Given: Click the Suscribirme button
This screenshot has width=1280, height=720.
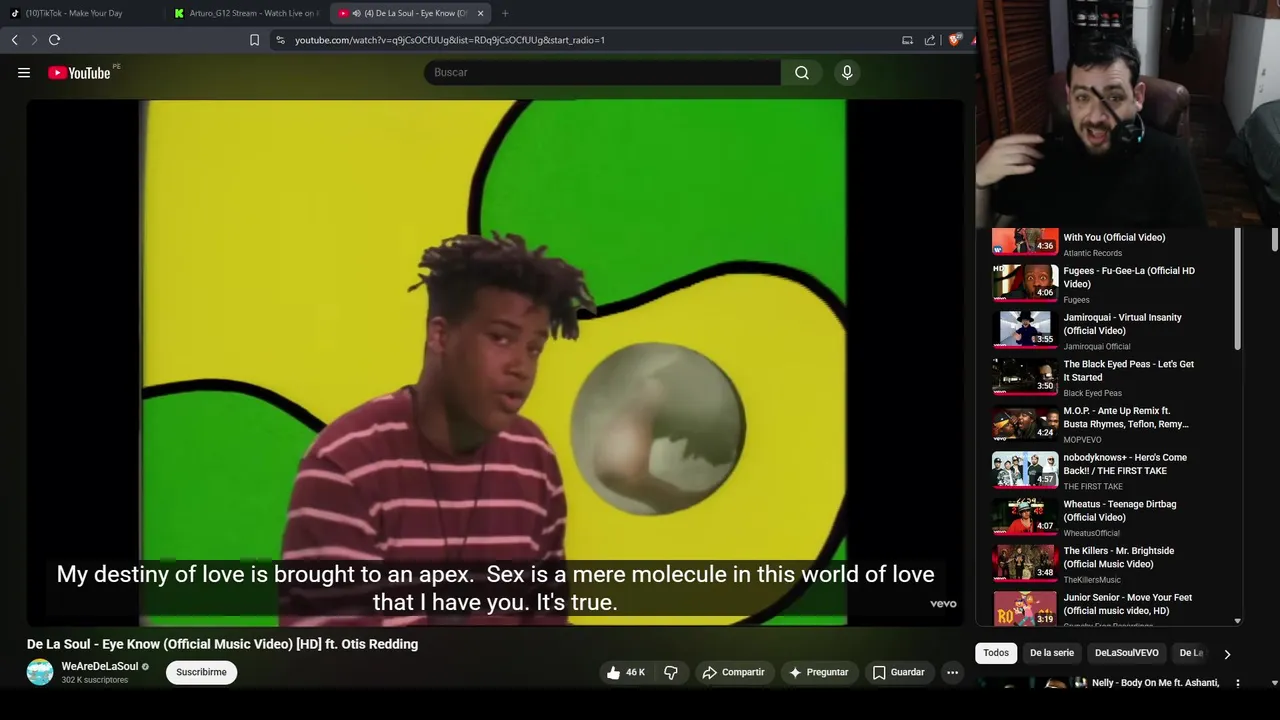Looking at the screenshot, I should [x=201, y=672].
